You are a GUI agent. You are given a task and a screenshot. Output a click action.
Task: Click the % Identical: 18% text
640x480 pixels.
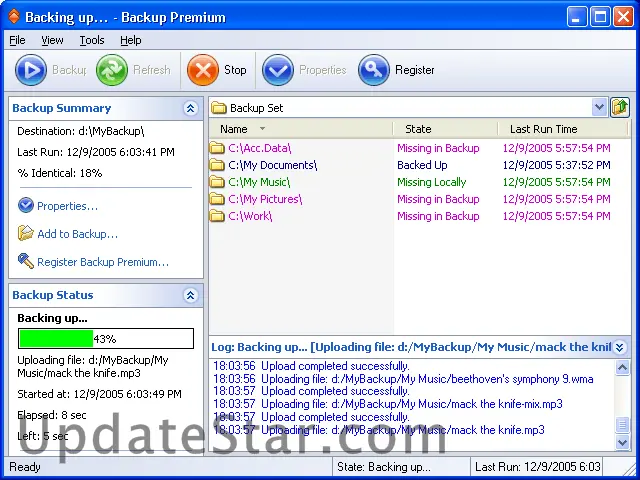60,173
